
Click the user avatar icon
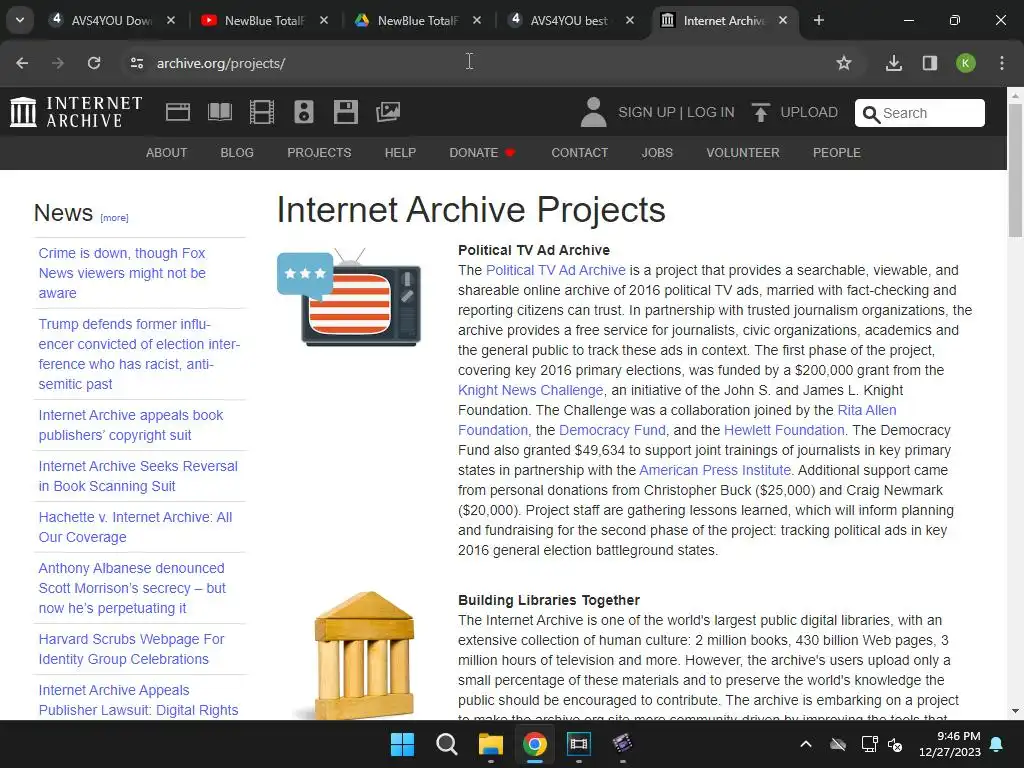point(594,112)
